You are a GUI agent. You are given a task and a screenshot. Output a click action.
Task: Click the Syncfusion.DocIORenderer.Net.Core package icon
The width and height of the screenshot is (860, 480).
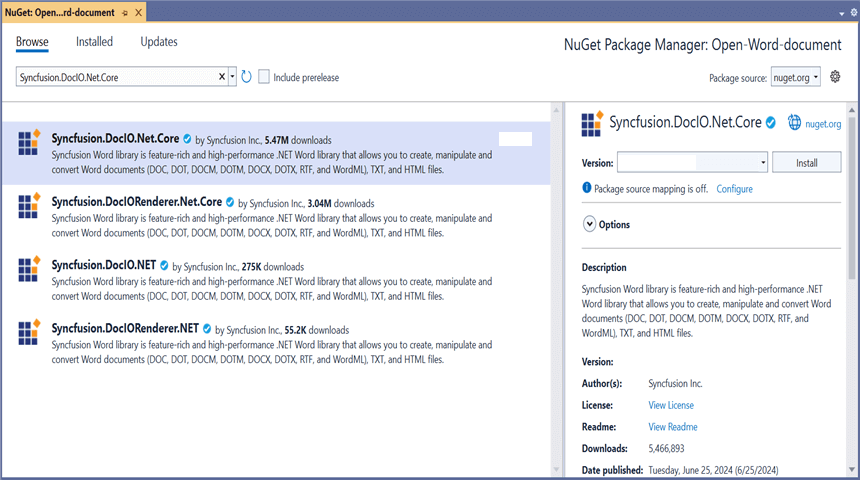pyautogui.click(x=29, y=206)
